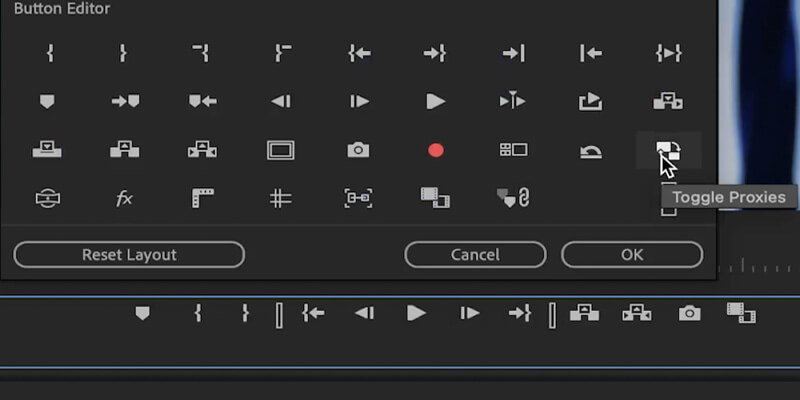Viewport: 800px width, 400px height.
Task: Click Extract in the bottom transport bar
Action: 637,313
